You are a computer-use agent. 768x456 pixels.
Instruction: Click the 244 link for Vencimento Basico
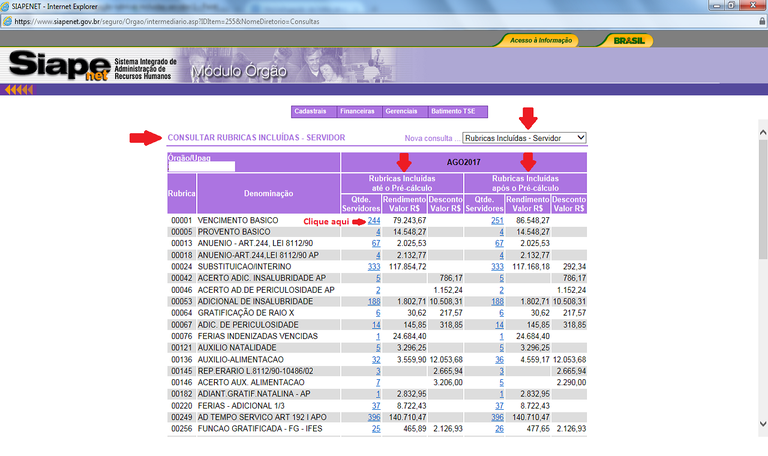pyautogui.click(x=374, y=219)
